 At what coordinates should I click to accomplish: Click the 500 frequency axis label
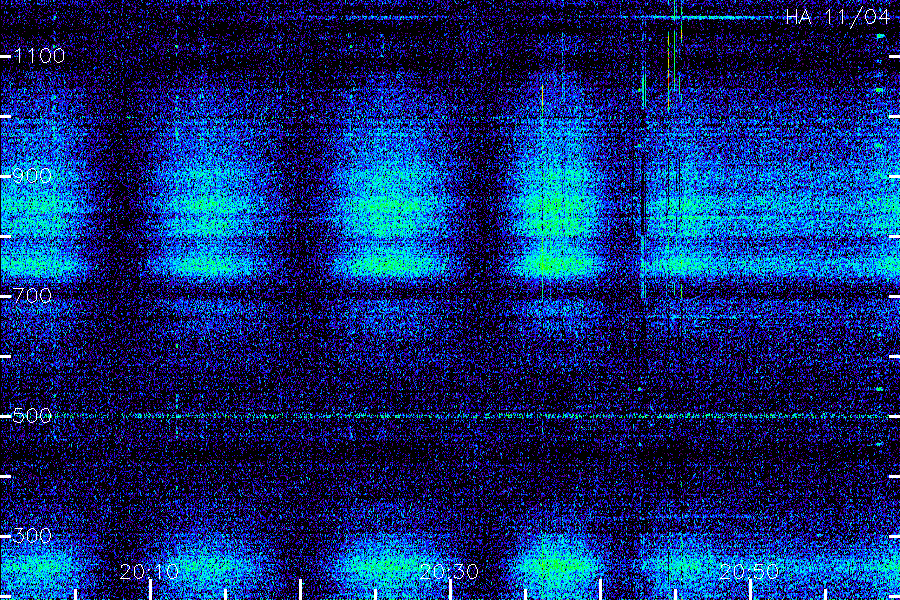32,416
